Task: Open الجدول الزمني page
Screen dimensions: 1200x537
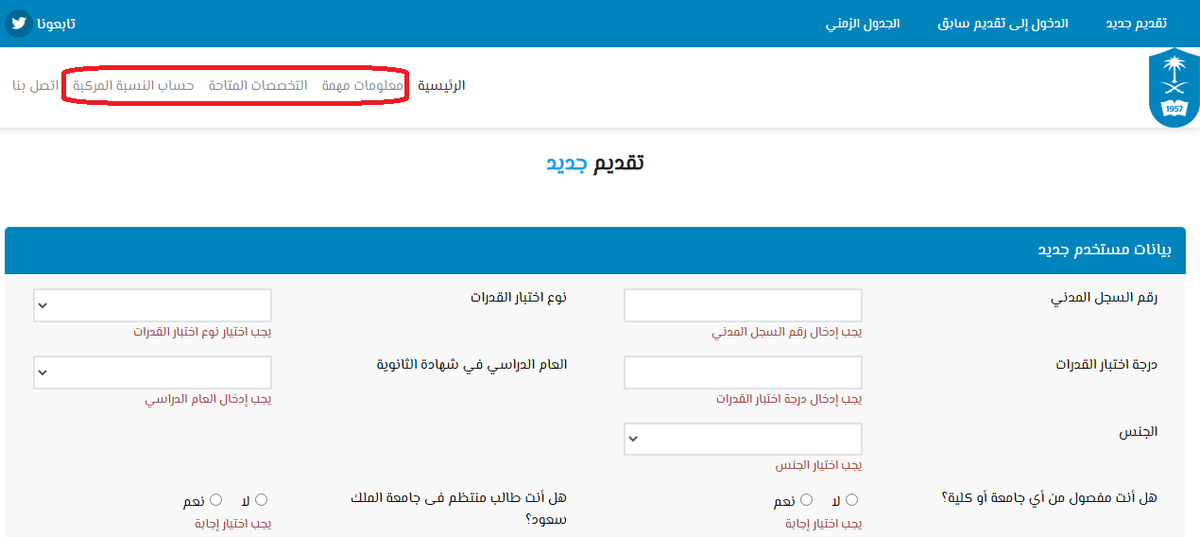Action: (x=862, y=22)
